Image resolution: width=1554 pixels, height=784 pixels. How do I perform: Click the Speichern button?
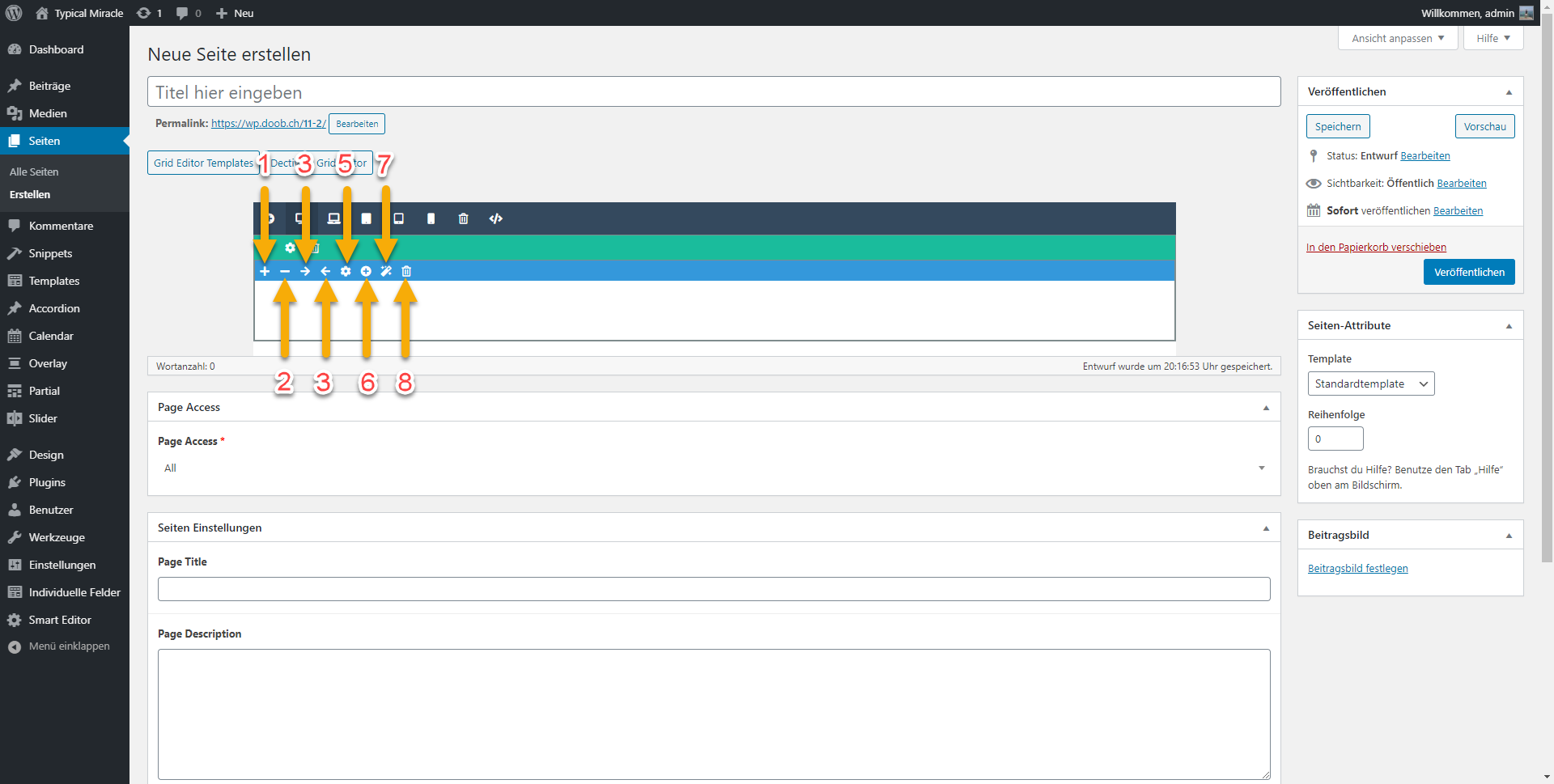tap(1338, 126)
